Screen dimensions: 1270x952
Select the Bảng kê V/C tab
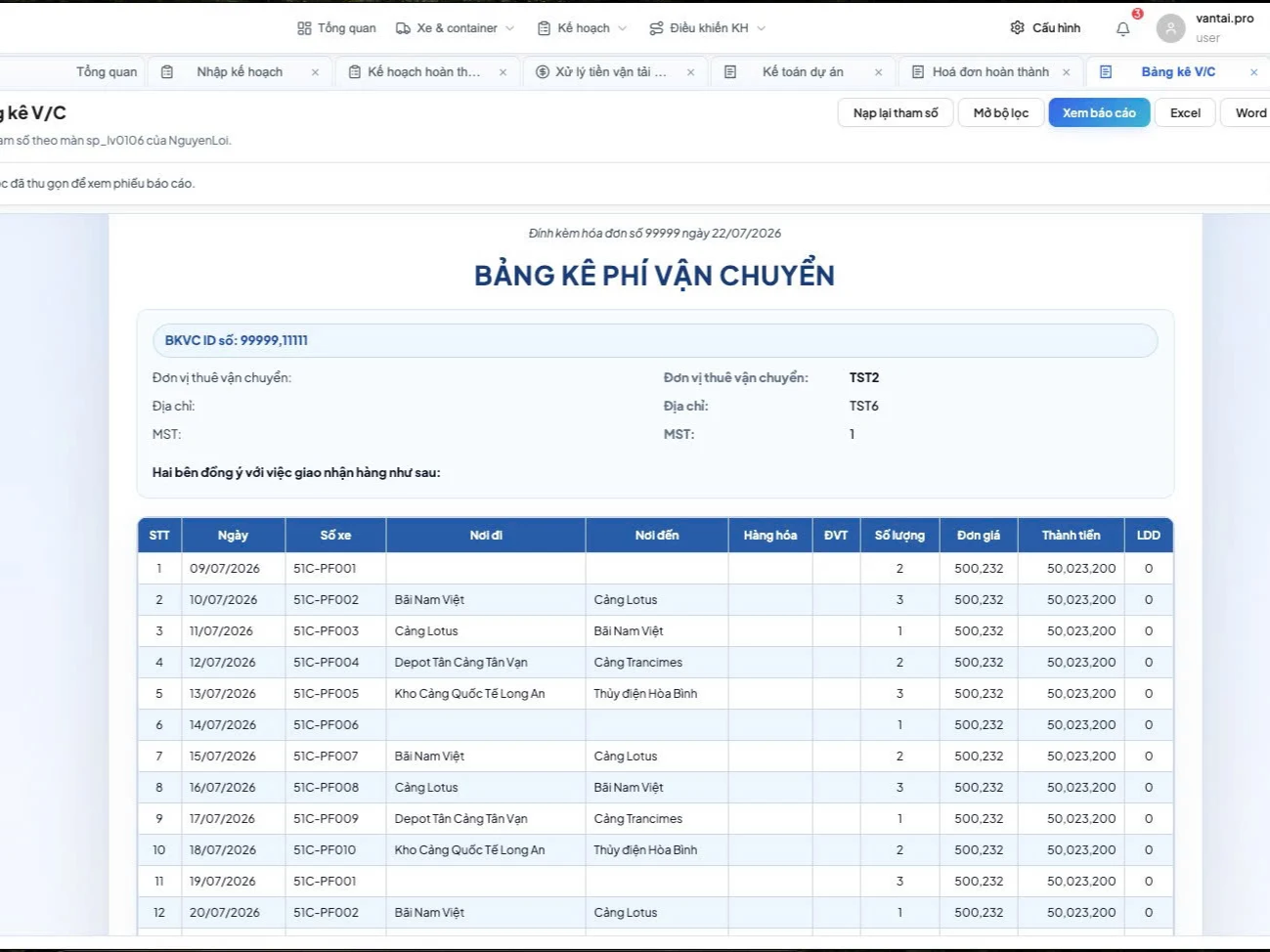coord(1177,72)
